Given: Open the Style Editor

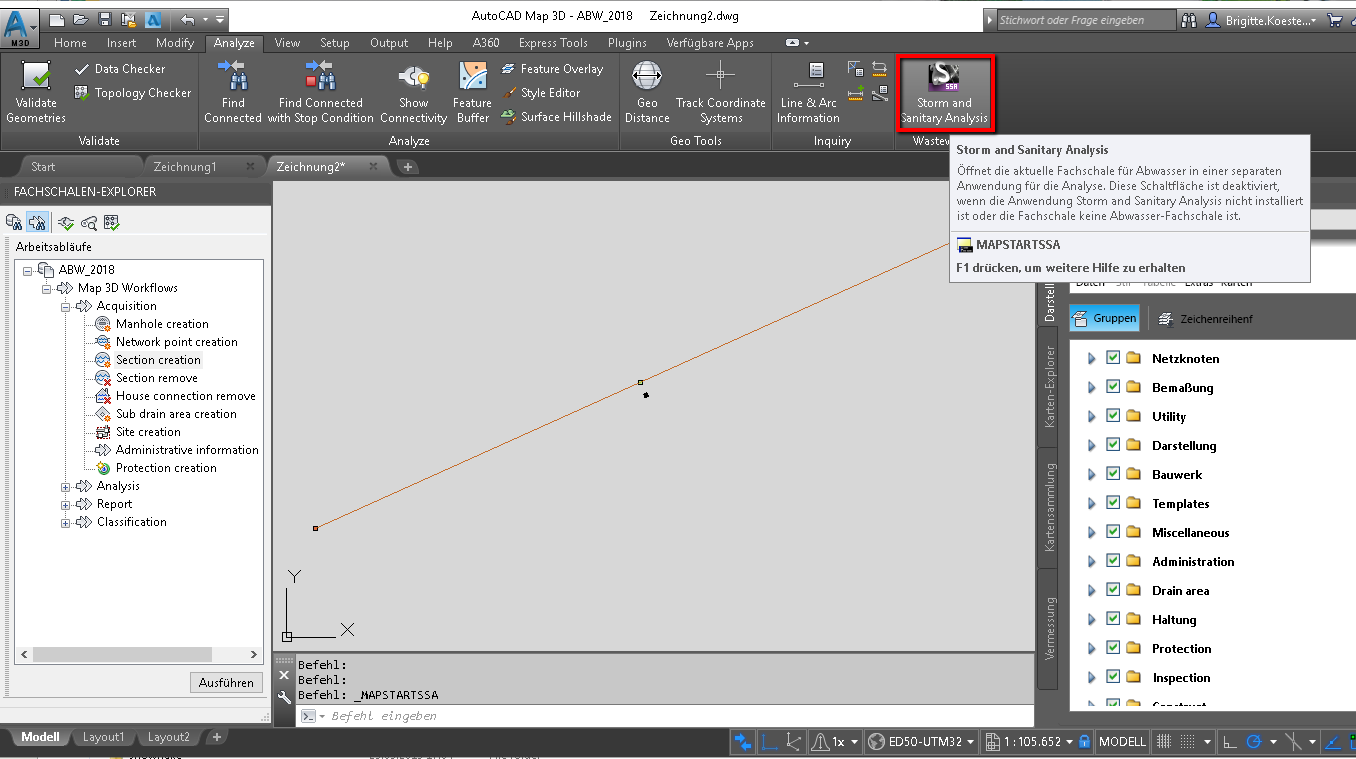Looking at the screenshot, I should pyautogui.click(x=540, y=93).
